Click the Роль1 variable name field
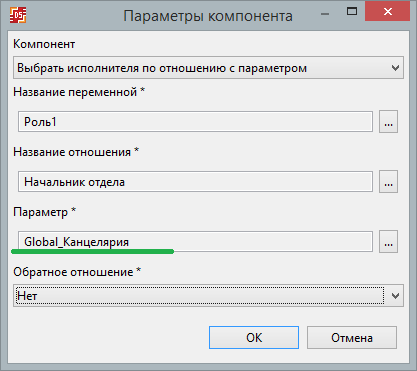The height and width of the screenshot is (371, 417). tap(195, 122)
